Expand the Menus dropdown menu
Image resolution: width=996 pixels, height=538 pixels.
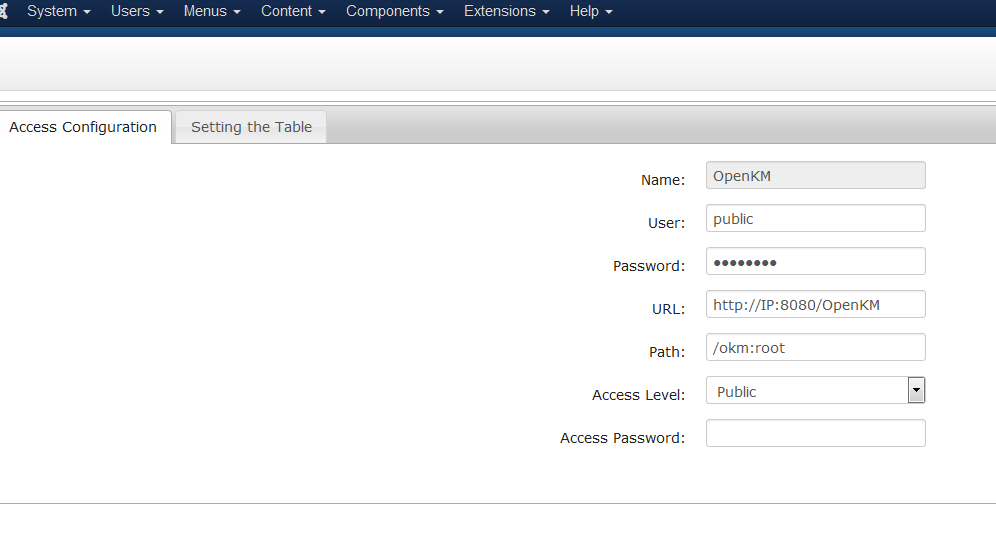[x=211, y=12]
